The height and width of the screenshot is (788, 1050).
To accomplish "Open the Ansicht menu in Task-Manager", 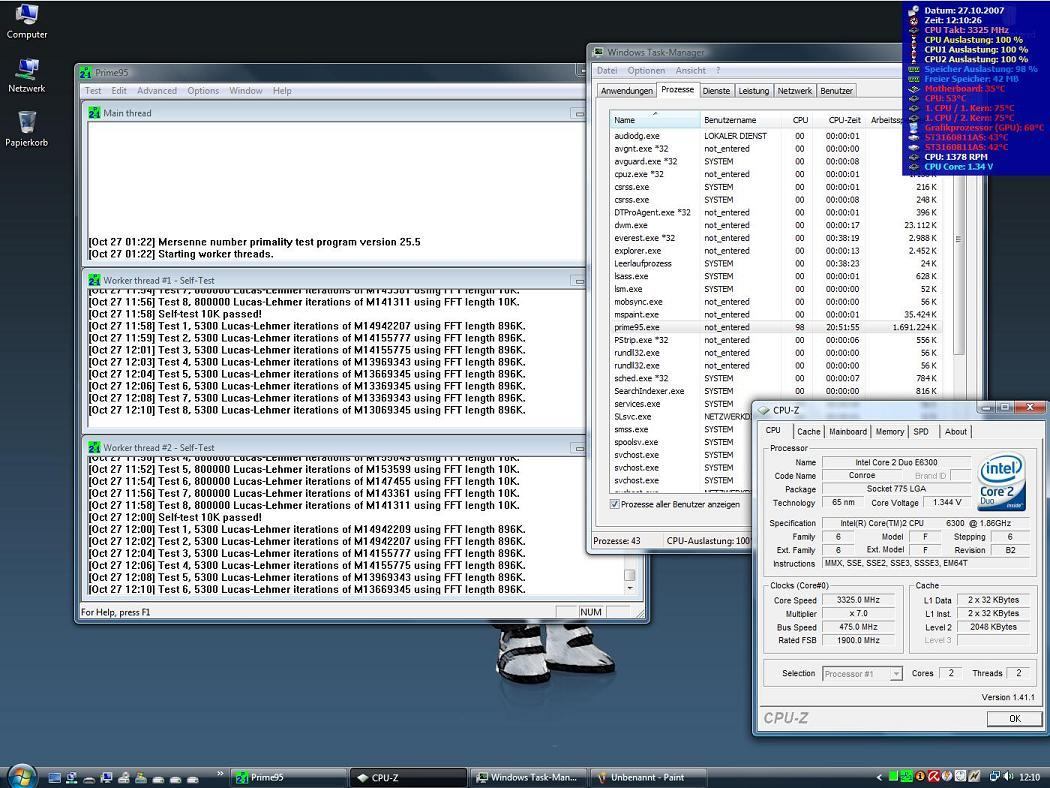I will click(x=690, y=70).
